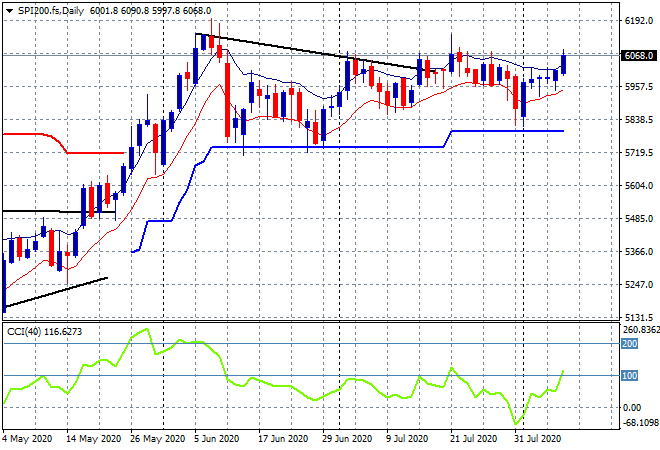Click the green CCI line peak in late May
The width and height of the screenshot is (660, 450).
[x=146, y=330]
